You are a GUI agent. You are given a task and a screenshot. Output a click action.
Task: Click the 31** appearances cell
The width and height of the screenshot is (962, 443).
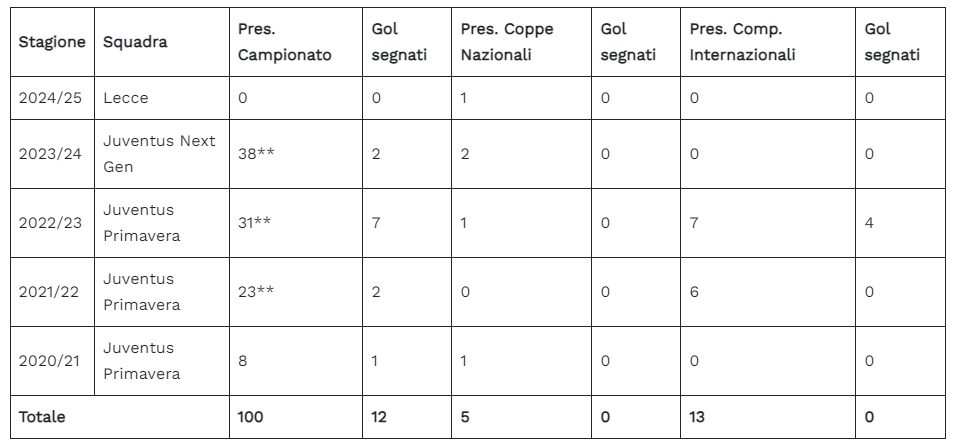point(255,223)
